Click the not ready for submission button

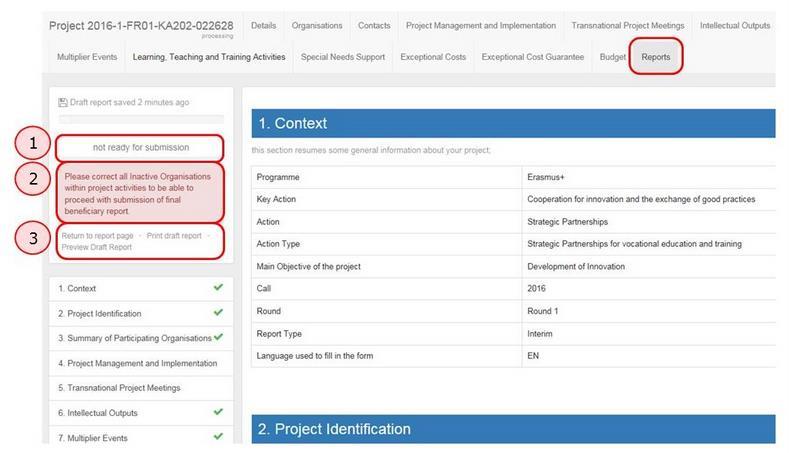[x=141, y=147]
